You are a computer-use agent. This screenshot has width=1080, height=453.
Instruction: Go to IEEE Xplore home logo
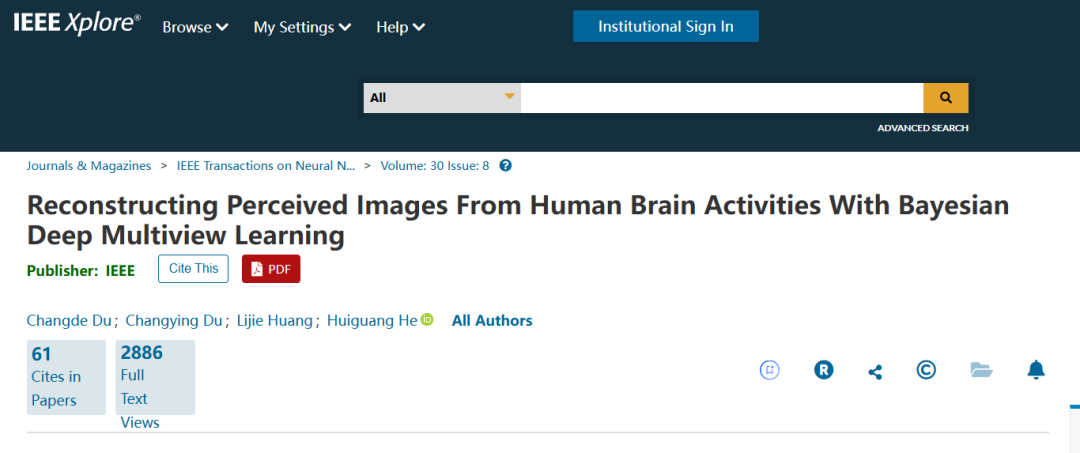(x=77, y=25)
